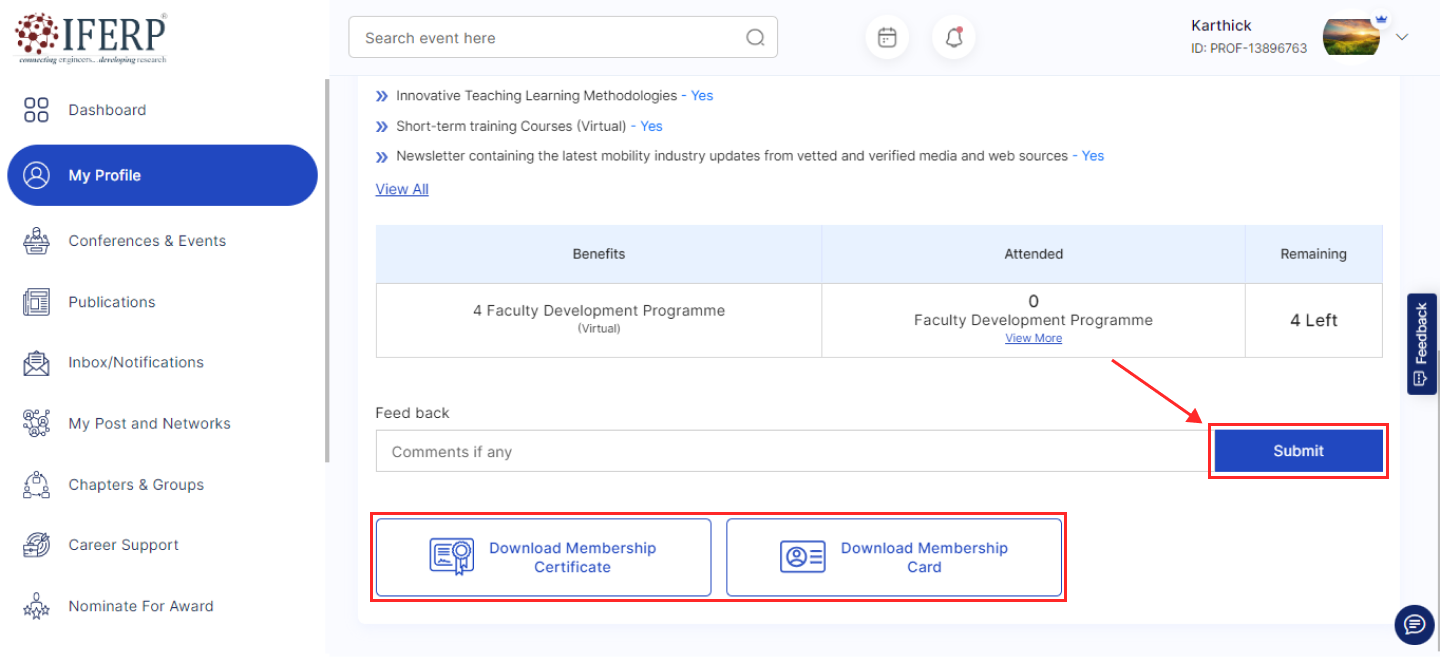Go to Inbox/Notifications menu item
The image size is (1440, 657).
click(136, 362)
